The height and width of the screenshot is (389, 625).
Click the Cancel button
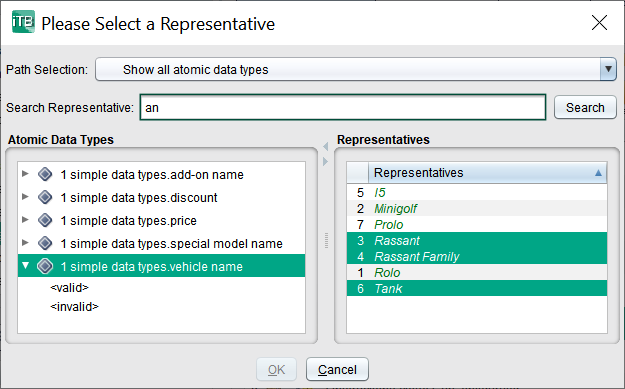coord(337,369)
